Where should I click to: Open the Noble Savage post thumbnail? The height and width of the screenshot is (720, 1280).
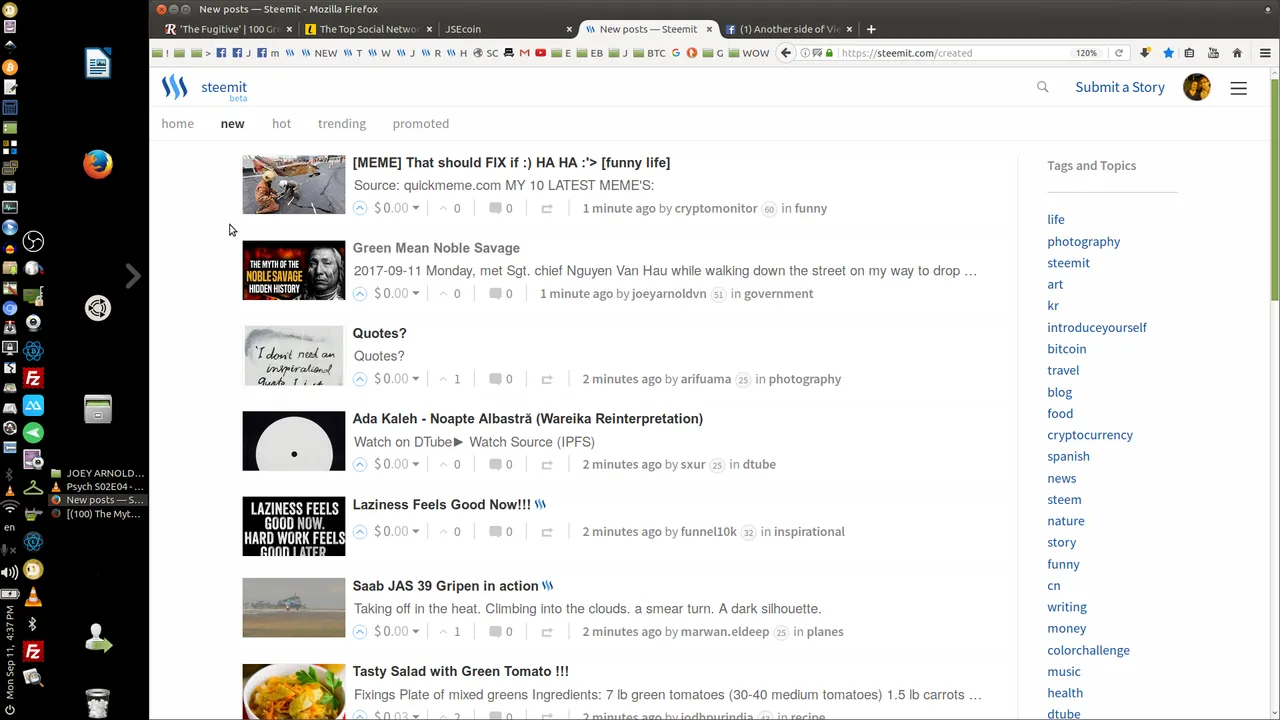coord(293,270)
